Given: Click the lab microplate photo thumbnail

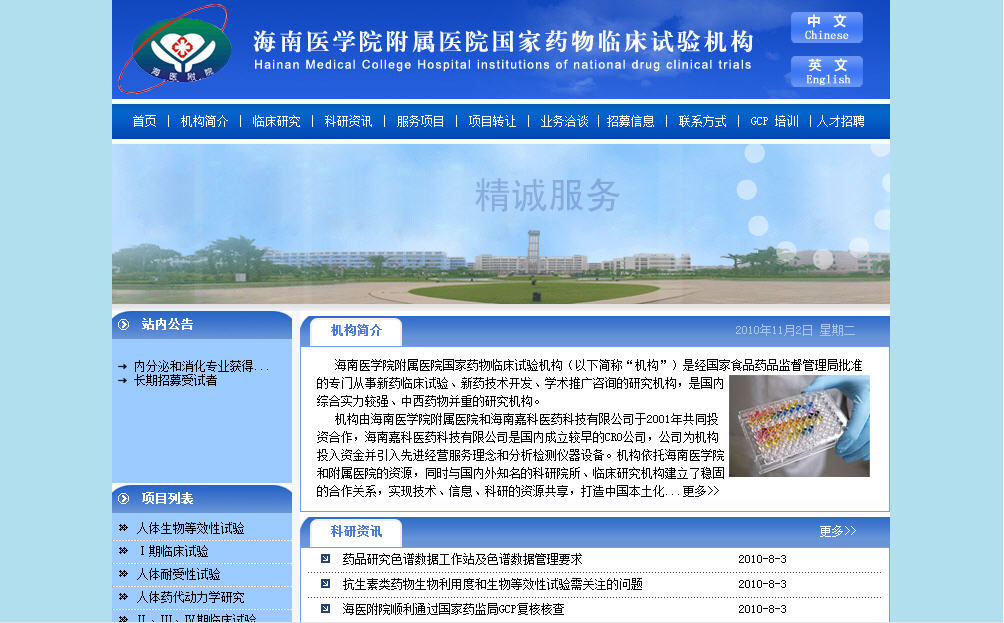Looking at the screenshot, I should [798, 426].
